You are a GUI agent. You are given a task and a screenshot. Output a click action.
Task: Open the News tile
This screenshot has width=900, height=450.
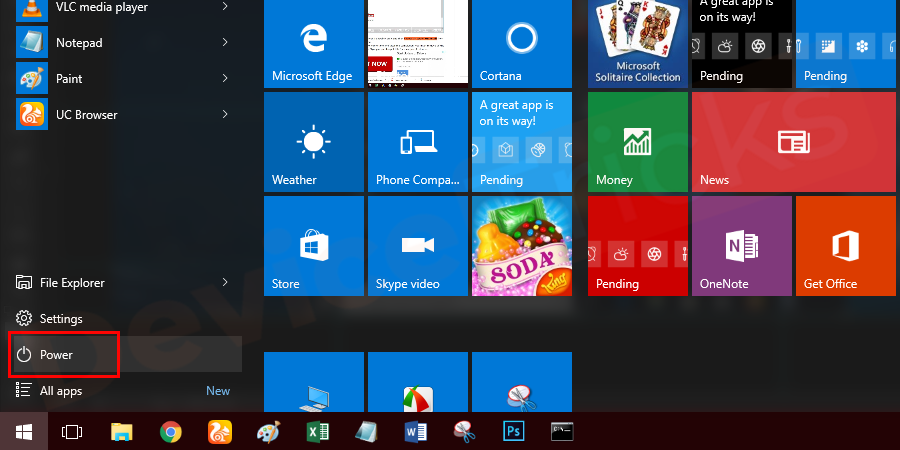(x=793, y=142)
